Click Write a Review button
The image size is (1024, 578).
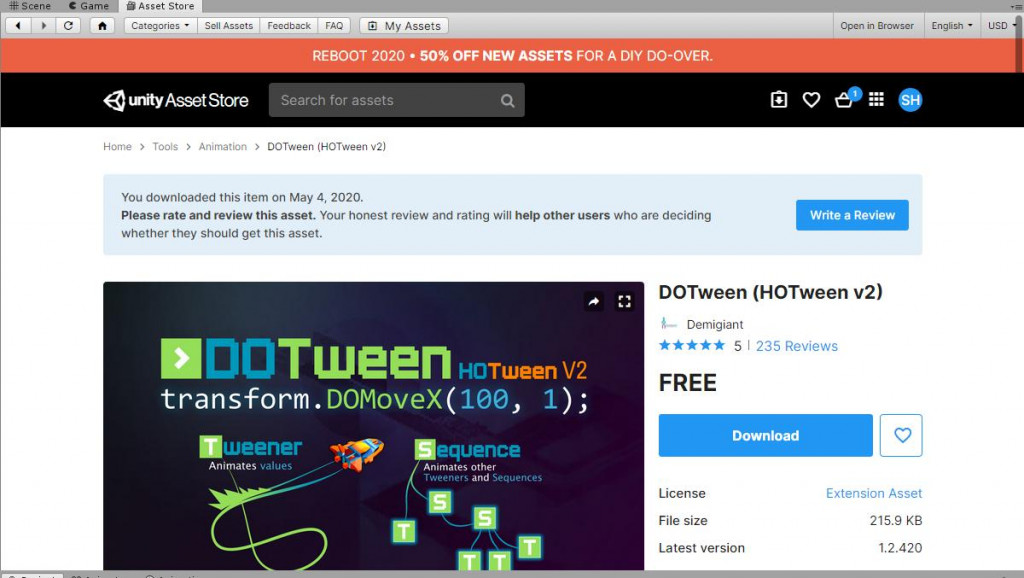click(852, 215)
